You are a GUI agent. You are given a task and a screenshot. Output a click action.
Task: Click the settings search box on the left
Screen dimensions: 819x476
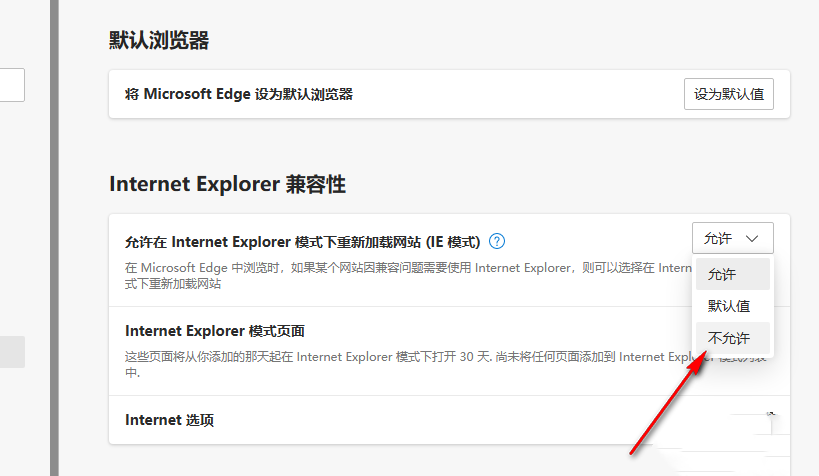coord(12,85)
